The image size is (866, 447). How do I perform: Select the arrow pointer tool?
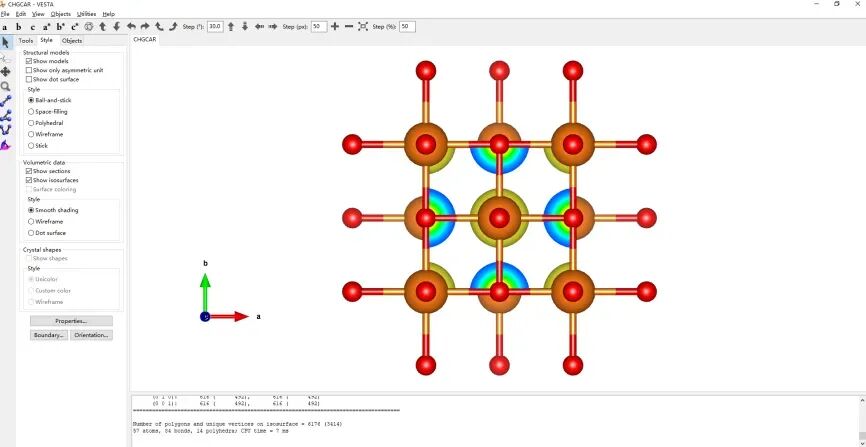(6, 42)
